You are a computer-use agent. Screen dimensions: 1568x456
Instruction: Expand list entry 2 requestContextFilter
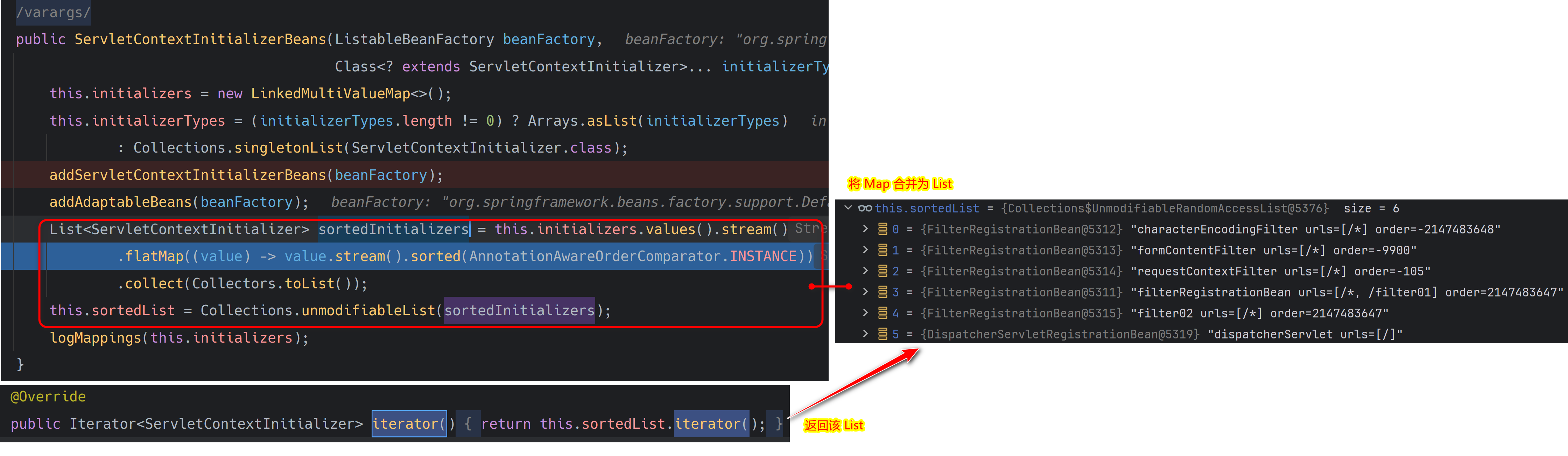click(865, 271)
